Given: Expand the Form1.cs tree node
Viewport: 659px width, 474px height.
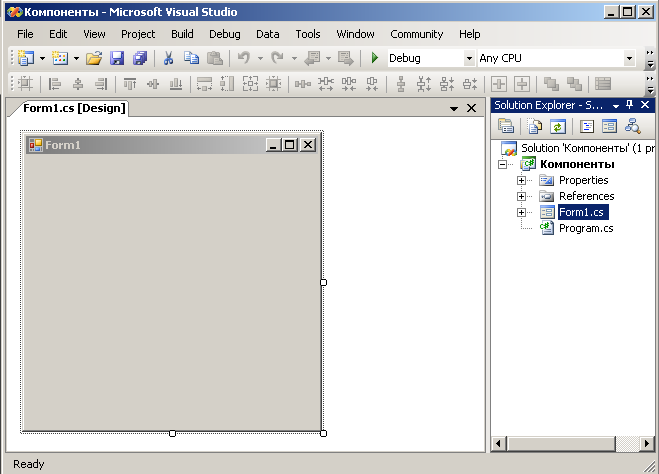Looking at the screenshot, I should (522, 212).
